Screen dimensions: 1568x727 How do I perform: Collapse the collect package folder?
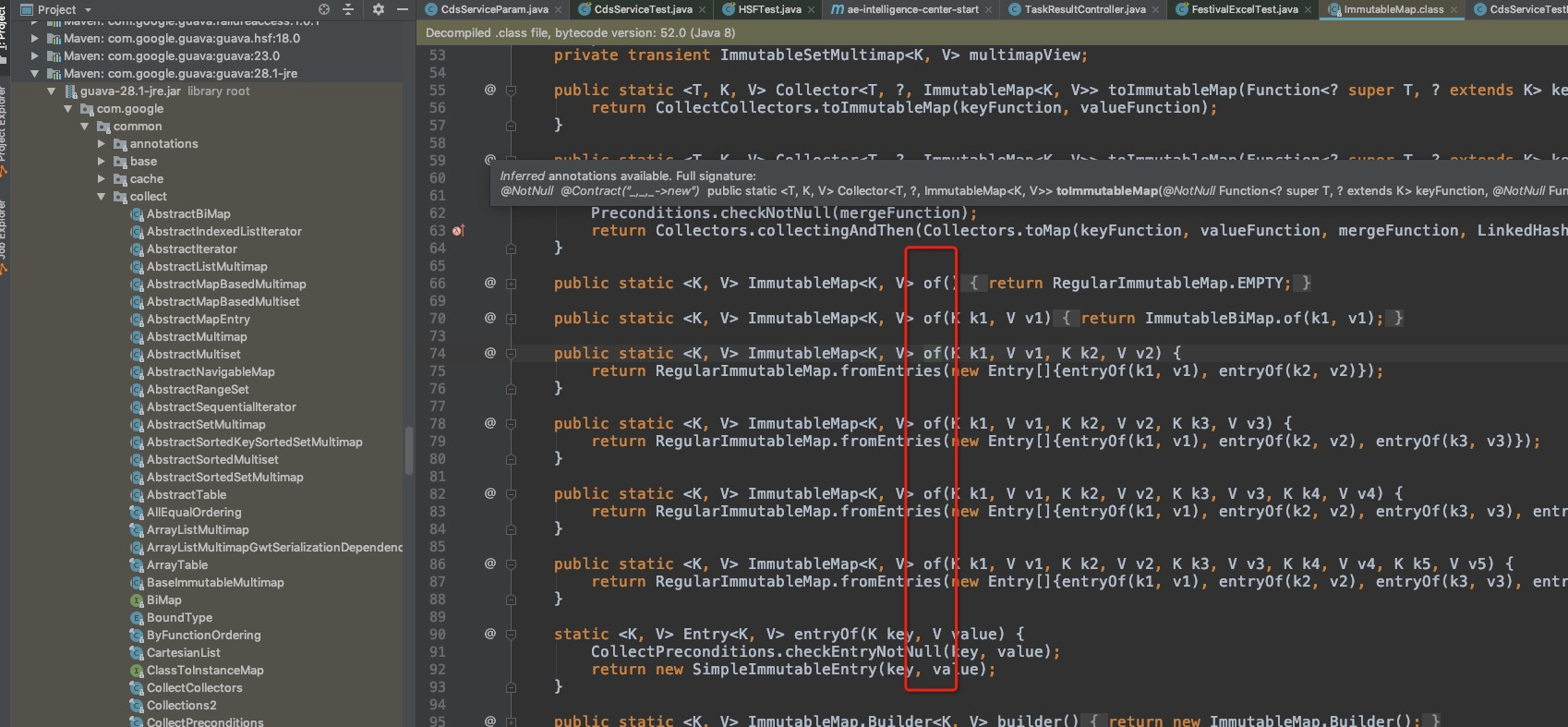[102, 197]
